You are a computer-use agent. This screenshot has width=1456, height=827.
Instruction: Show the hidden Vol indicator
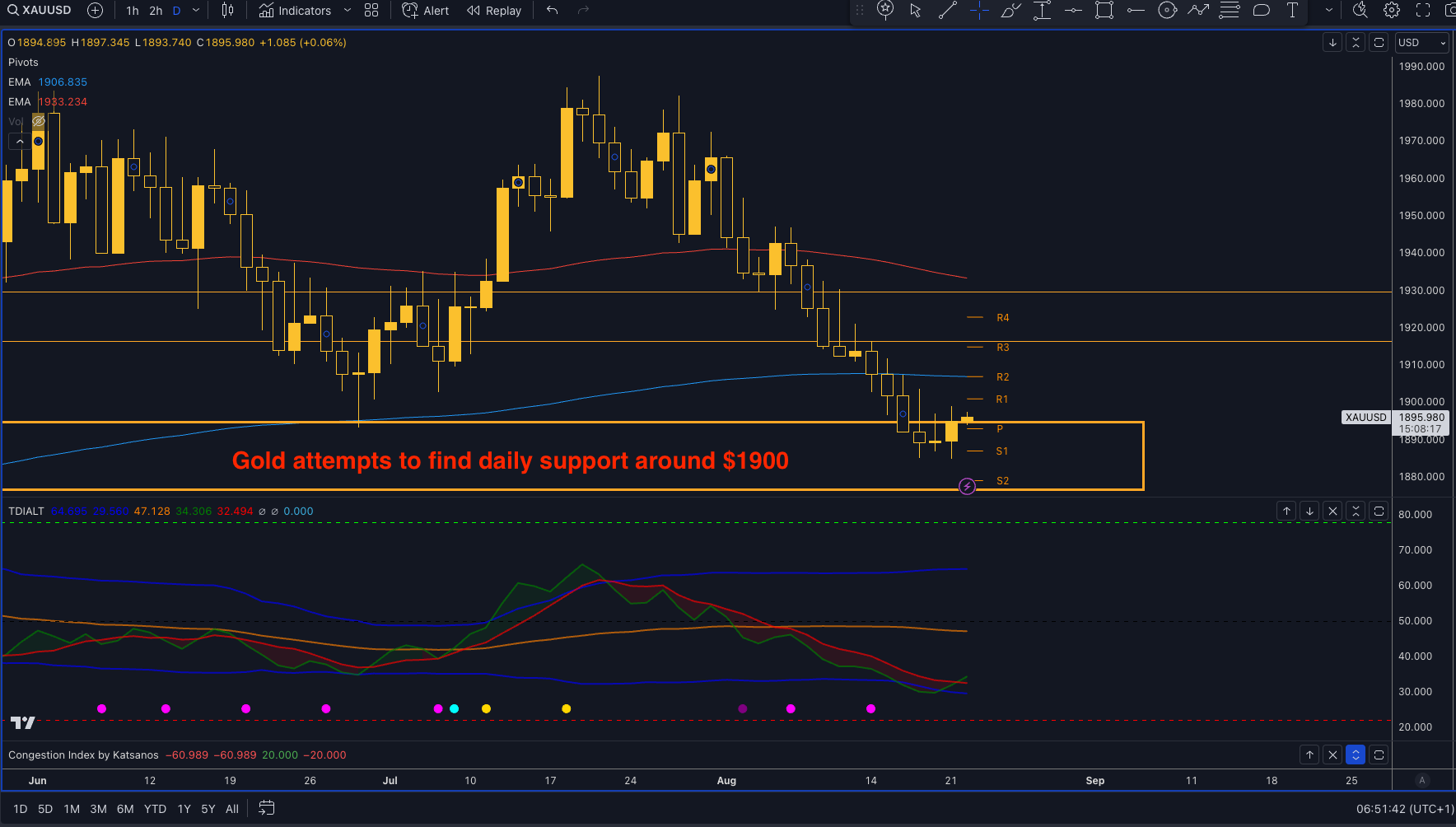[x=39, y=122]
